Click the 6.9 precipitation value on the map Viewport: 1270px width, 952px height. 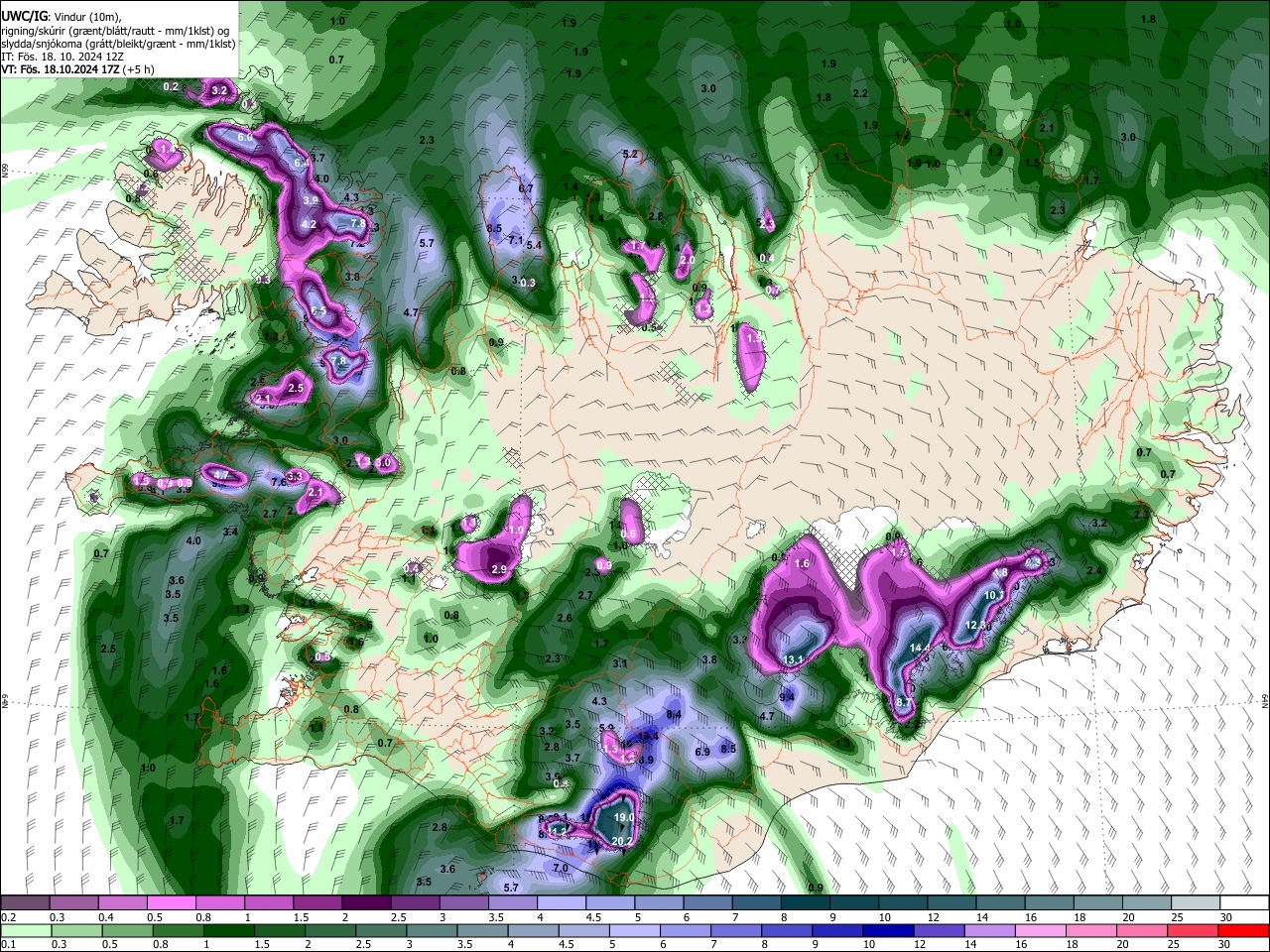pyautogui.click(x=702, y=753)
